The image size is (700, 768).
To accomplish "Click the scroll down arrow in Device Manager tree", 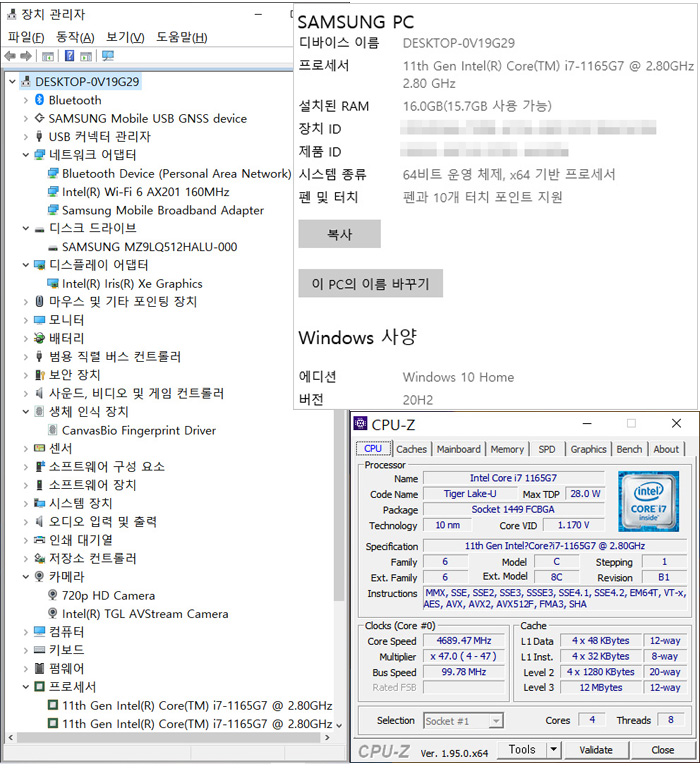I will [x=338, y=724].
